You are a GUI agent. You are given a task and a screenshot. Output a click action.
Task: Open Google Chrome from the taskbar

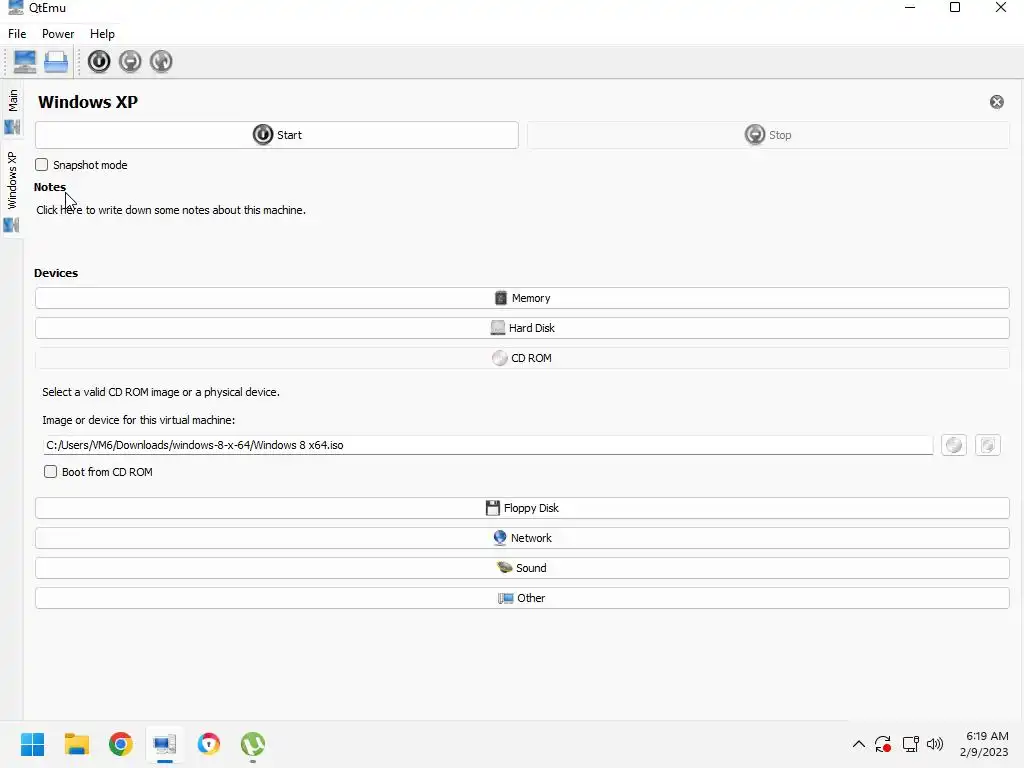121,744
